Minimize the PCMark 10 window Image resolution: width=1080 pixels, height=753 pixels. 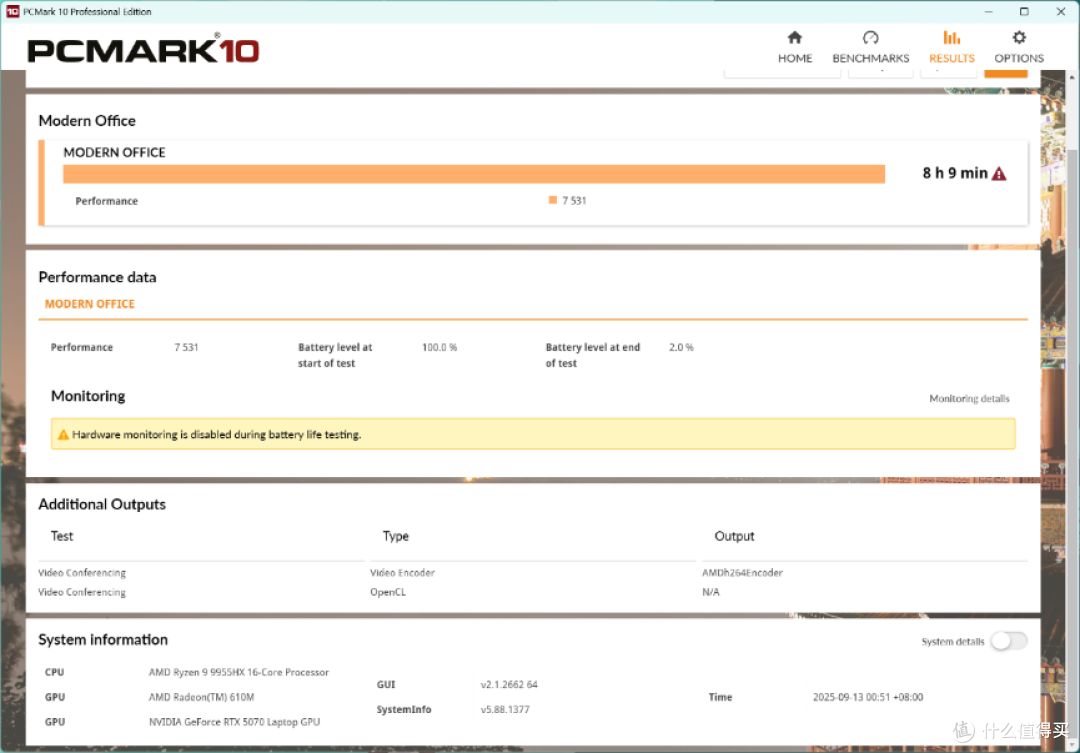[988, 12]
